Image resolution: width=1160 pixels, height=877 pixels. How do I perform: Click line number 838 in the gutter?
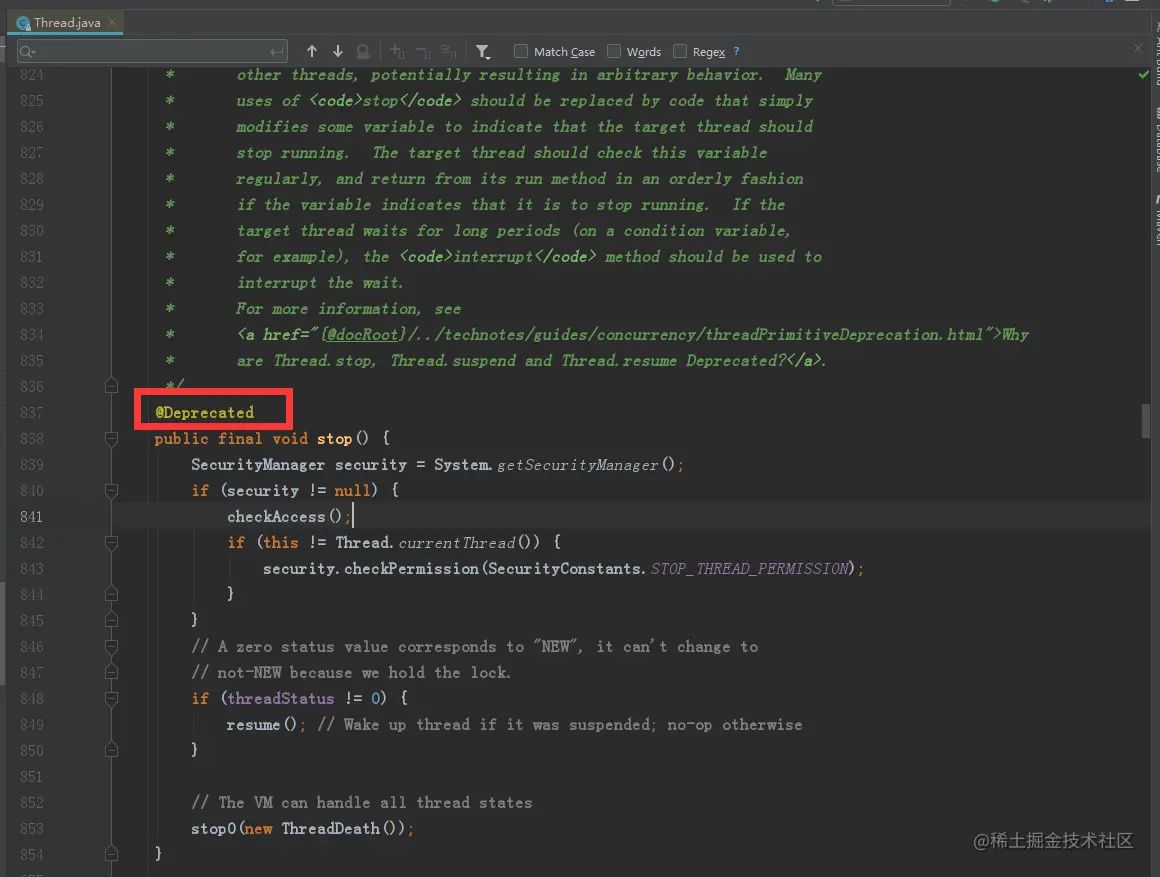32,439
